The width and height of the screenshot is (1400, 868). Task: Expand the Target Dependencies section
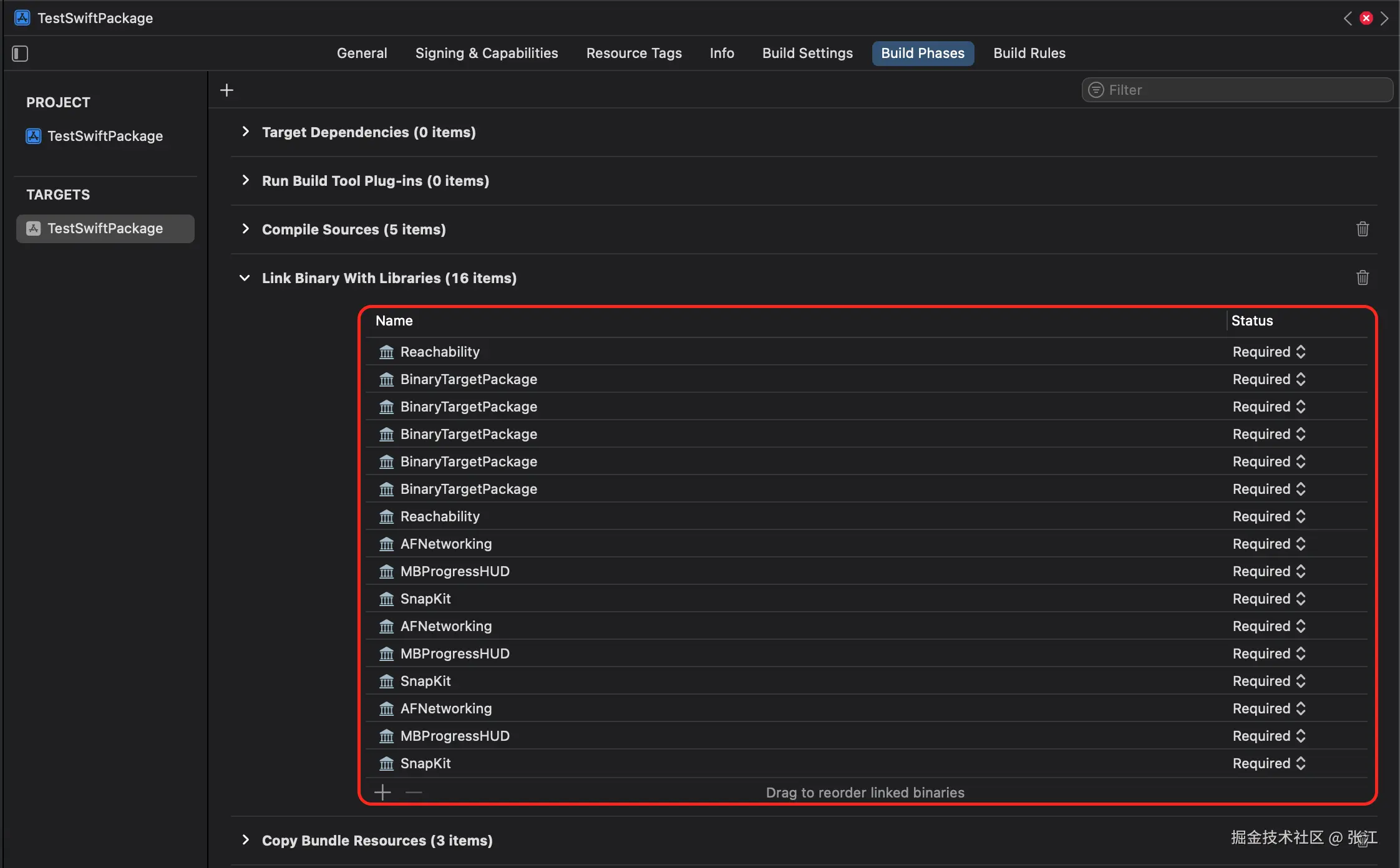(x=245, y=132)
